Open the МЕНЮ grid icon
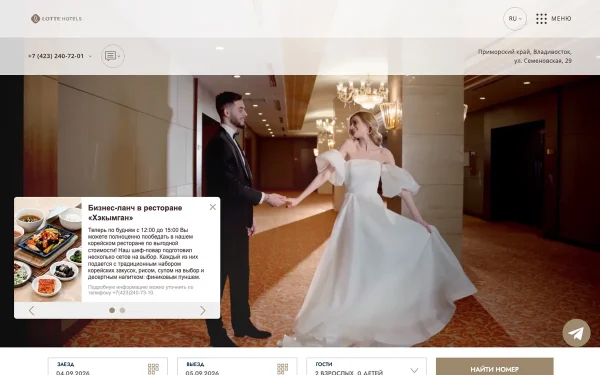This screenshot has width=600, height=375. coord(541,18)
